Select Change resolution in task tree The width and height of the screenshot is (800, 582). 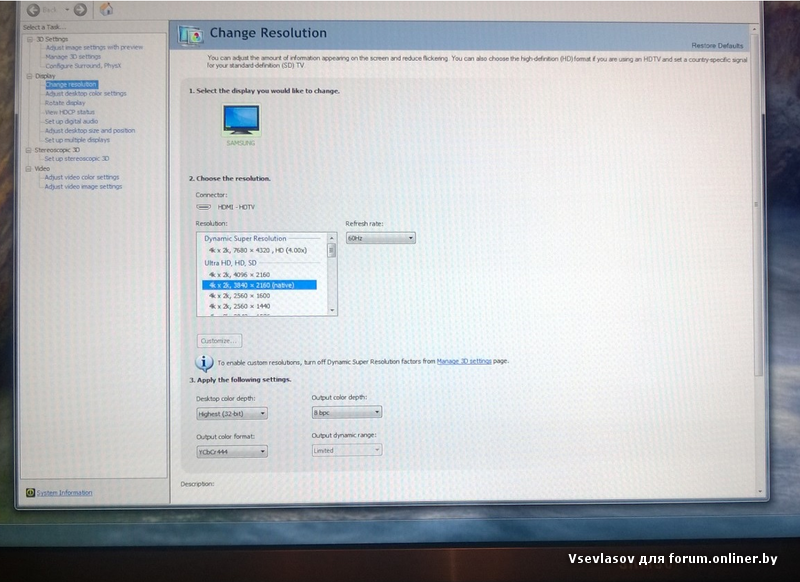[x=71, y=84]
